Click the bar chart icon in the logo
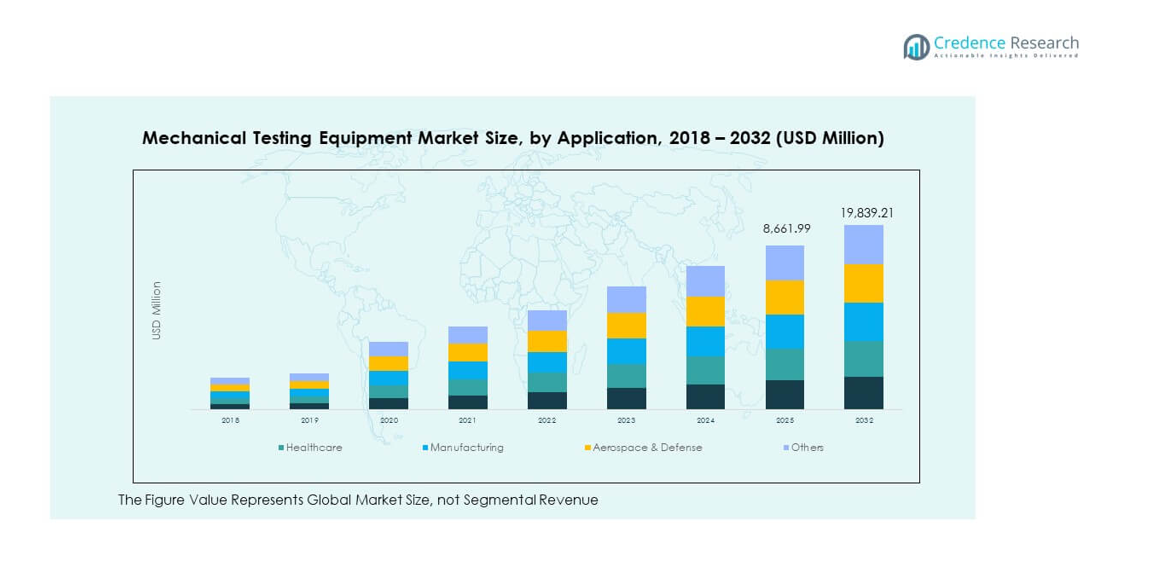Screen dimensions: 1163x577 915,44
